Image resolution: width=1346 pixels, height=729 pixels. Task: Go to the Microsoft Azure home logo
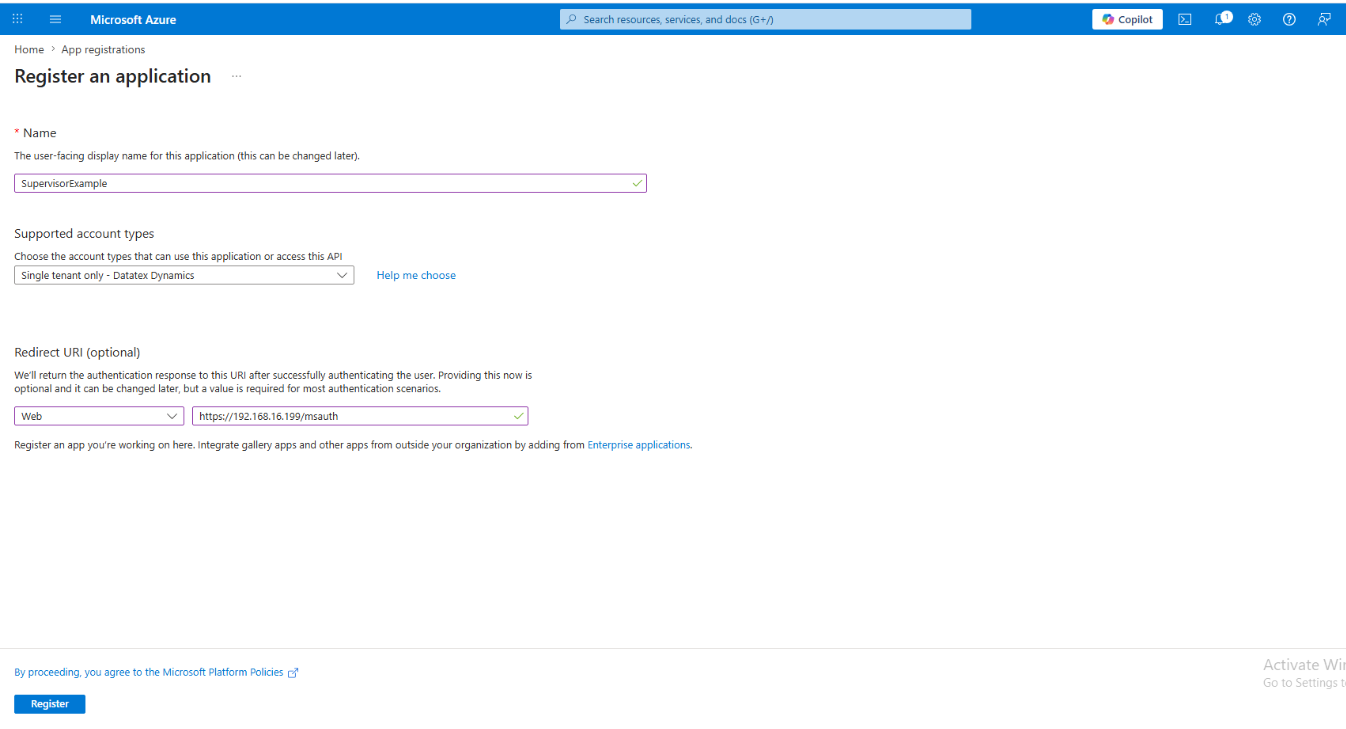133,19
